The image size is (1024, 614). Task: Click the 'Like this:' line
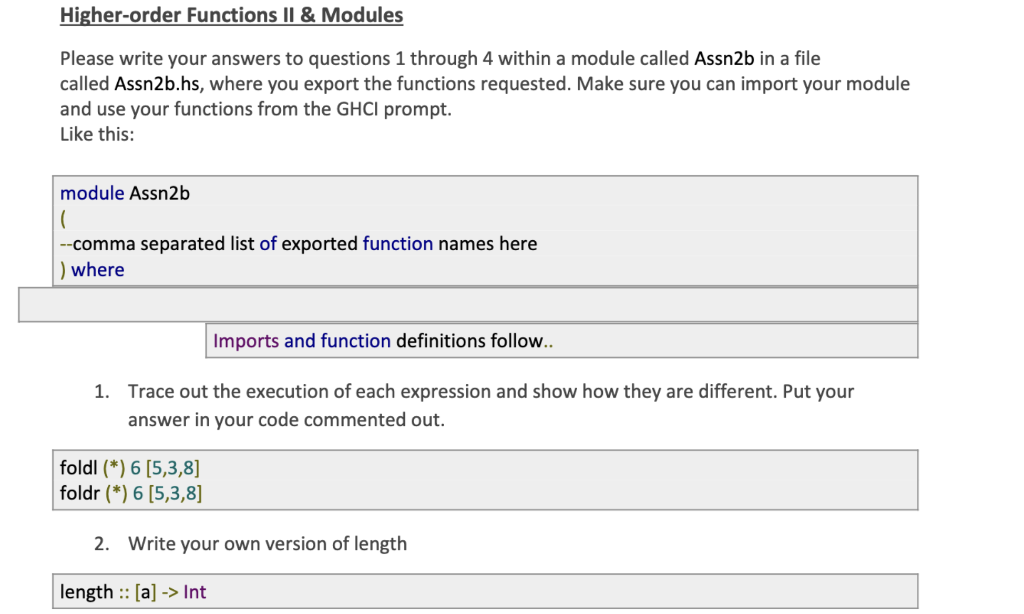pyautogui.click(x=97, y=135)
